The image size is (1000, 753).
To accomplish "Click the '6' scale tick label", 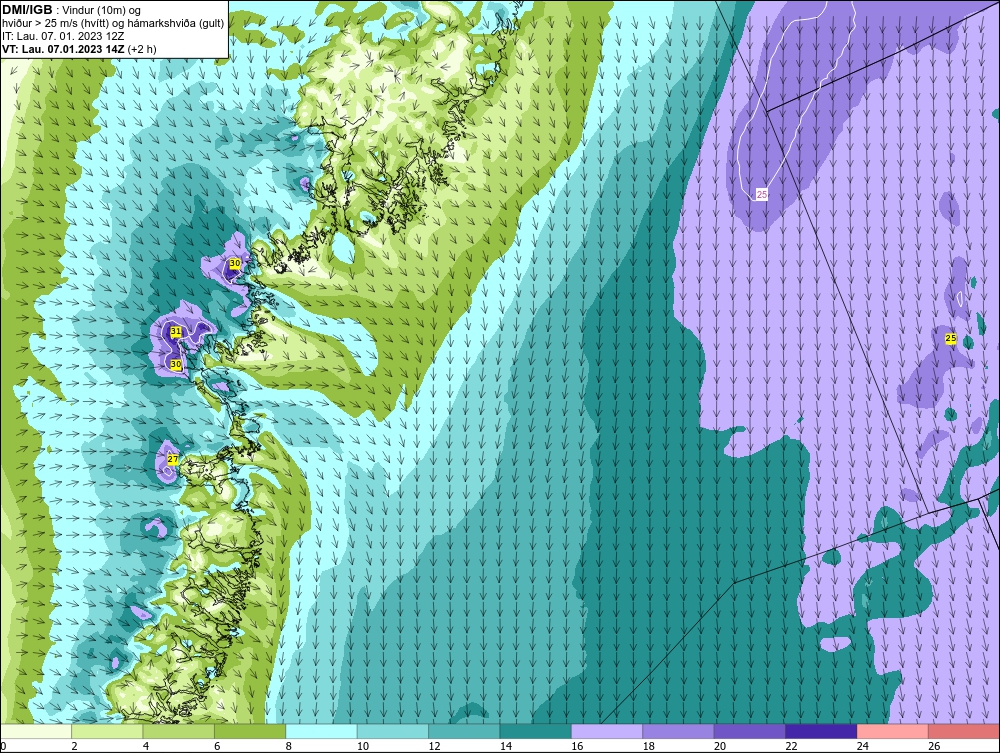I will click(217, 746).
